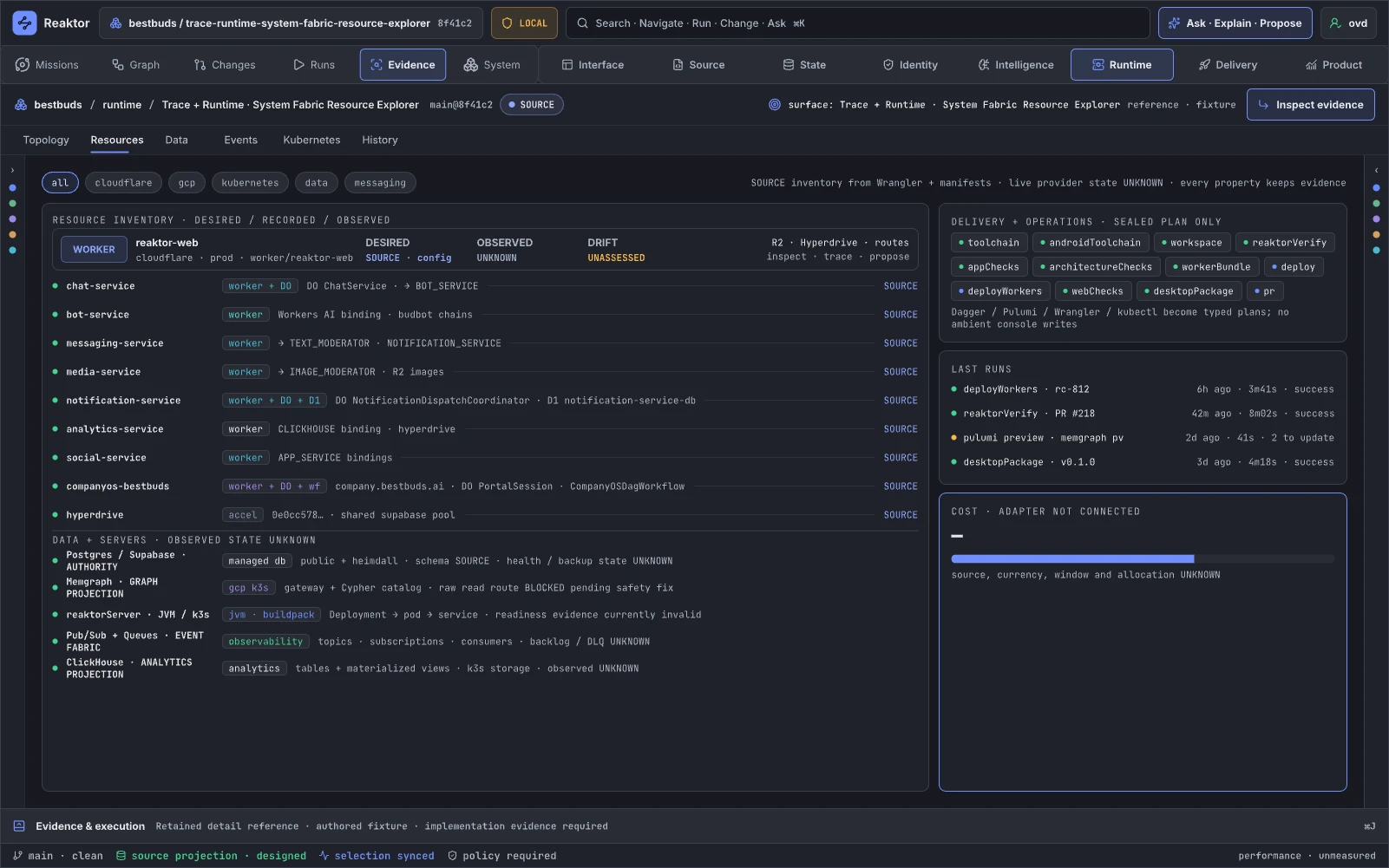The width and height of the screenshot is (1389, 868).
Task: Open the Product section
Action: pyautogui.click(x=1333, y=65)
